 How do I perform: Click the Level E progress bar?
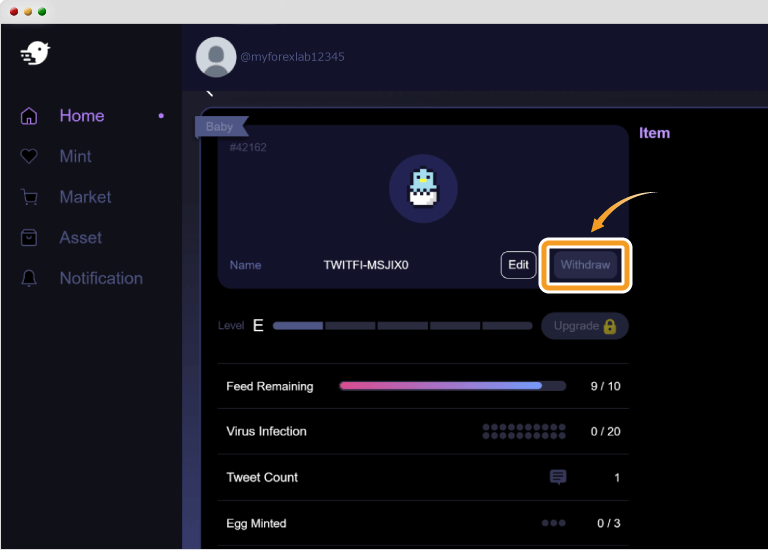[x=402, y=326]
